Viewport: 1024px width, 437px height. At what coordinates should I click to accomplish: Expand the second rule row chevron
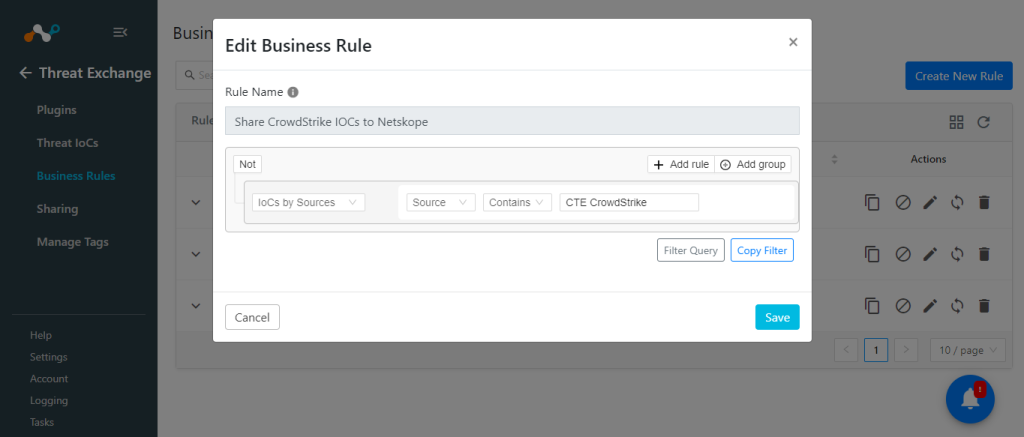[195, 254]
